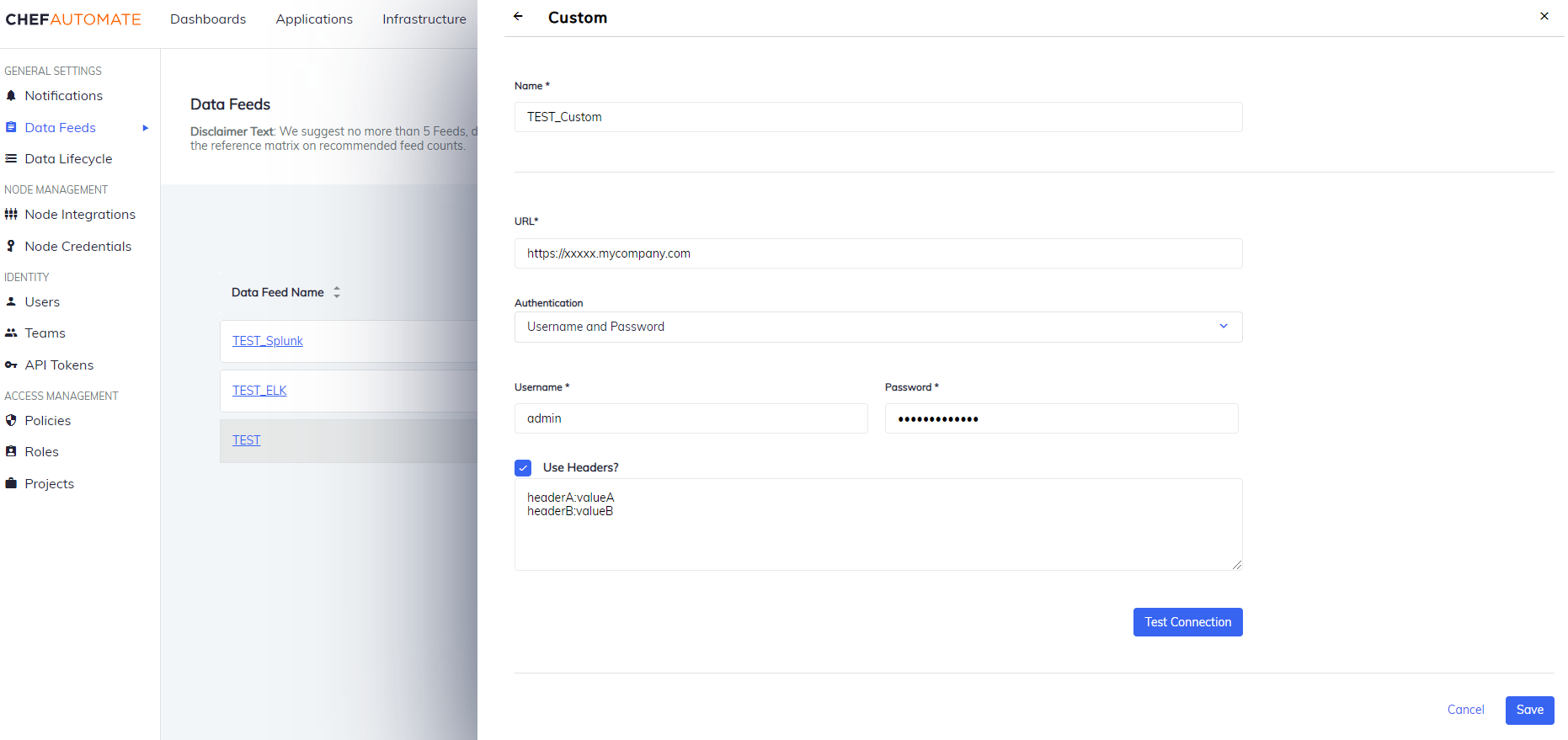
Task: Click into the URL input field
Action: click(877, 254)
